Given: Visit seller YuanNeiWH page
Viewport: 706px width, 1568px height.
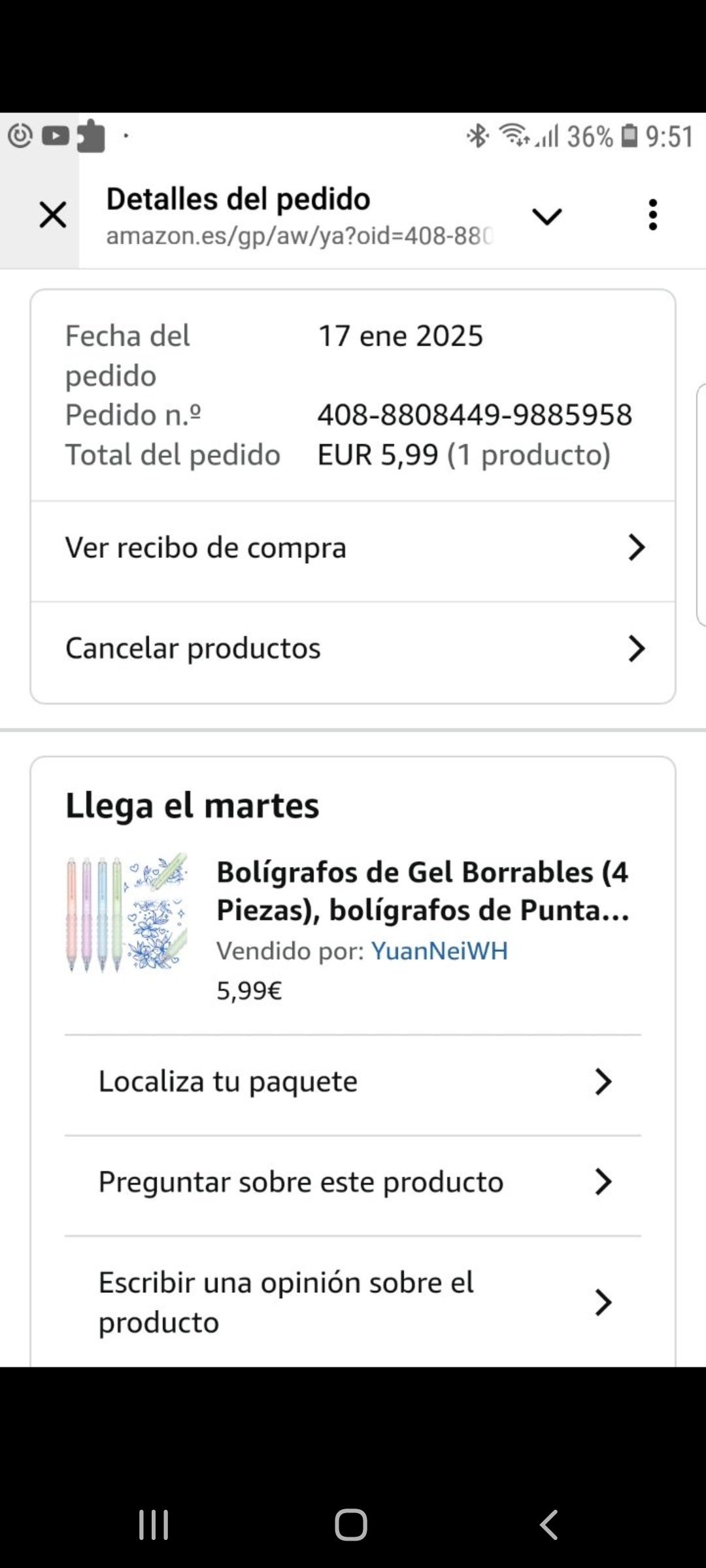Looking at the screenshot, I should coord(439,951).
